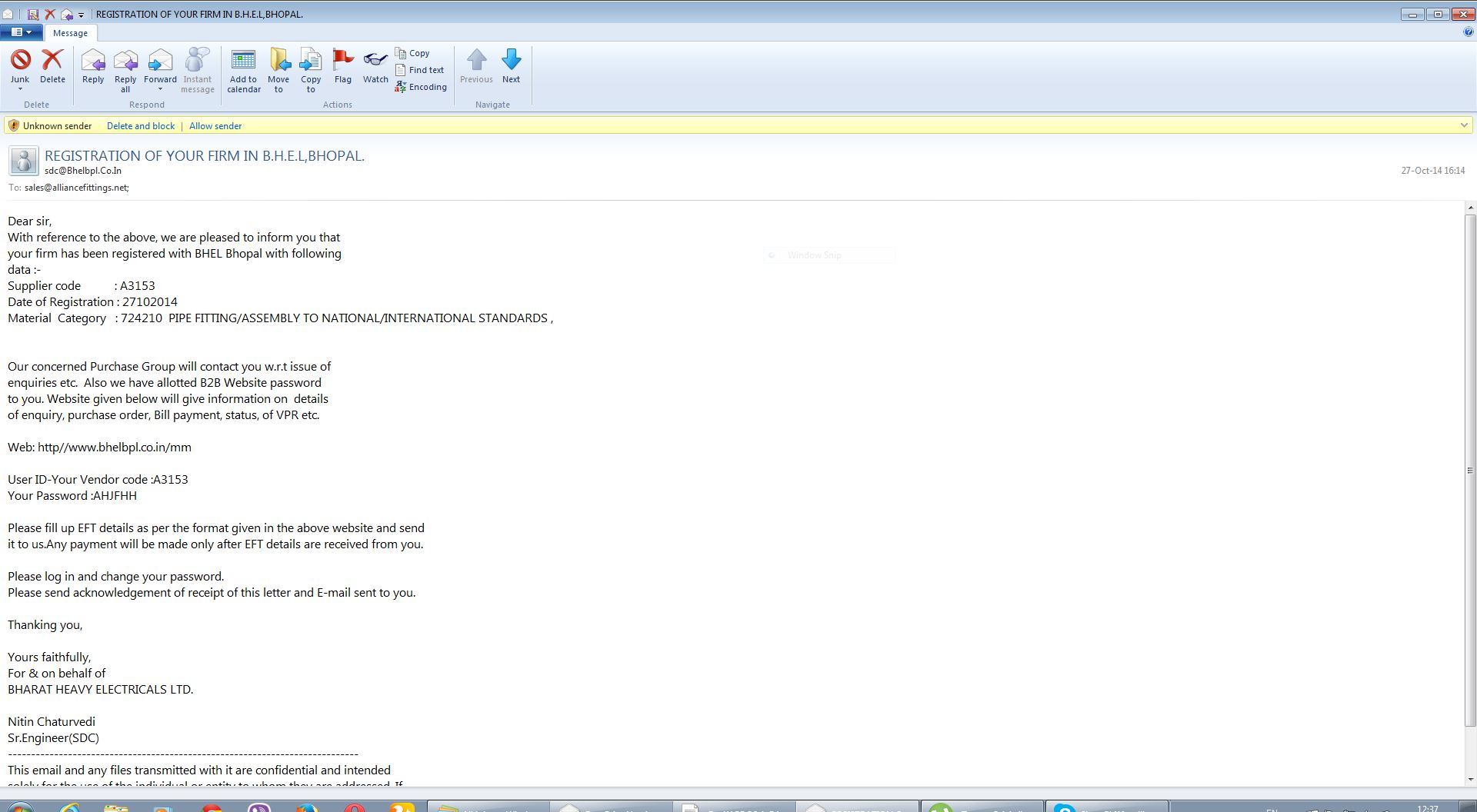Copy the selected text via ribbon
The image size is (1477, 812).
(x=412, y=53)
